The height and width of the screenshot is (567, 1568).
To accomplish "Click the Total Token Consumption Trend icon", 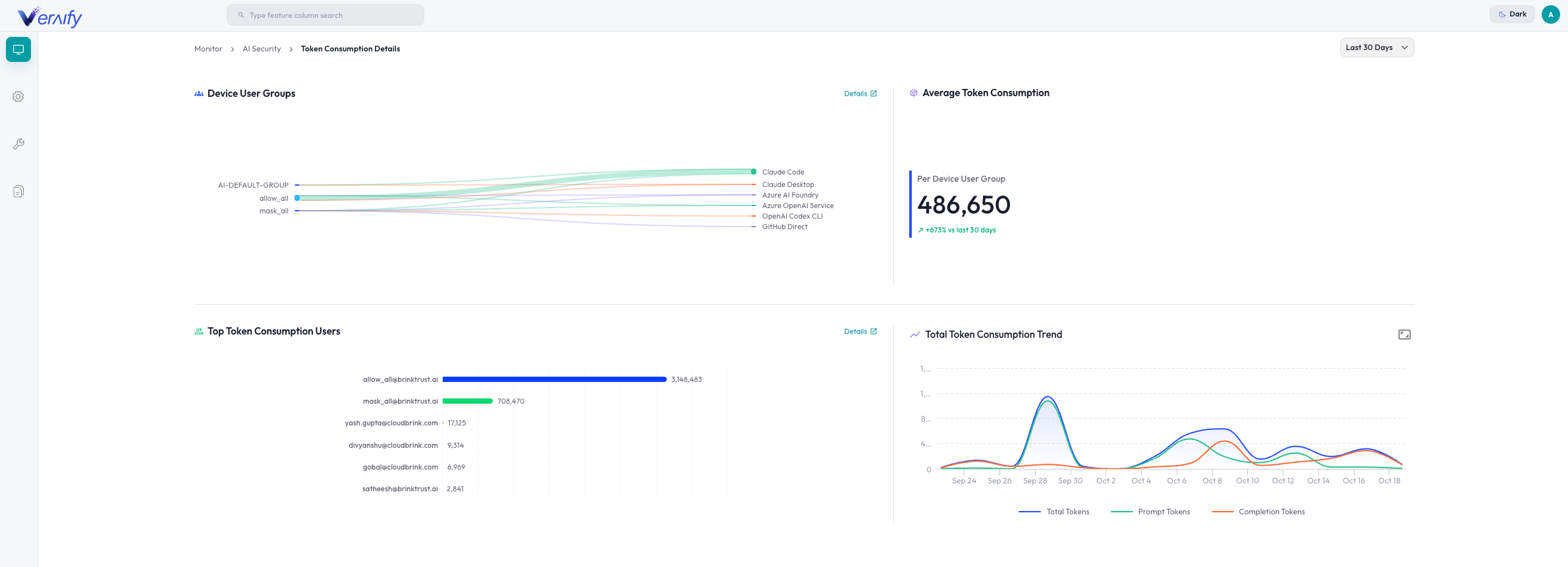I will coord(915,335).
